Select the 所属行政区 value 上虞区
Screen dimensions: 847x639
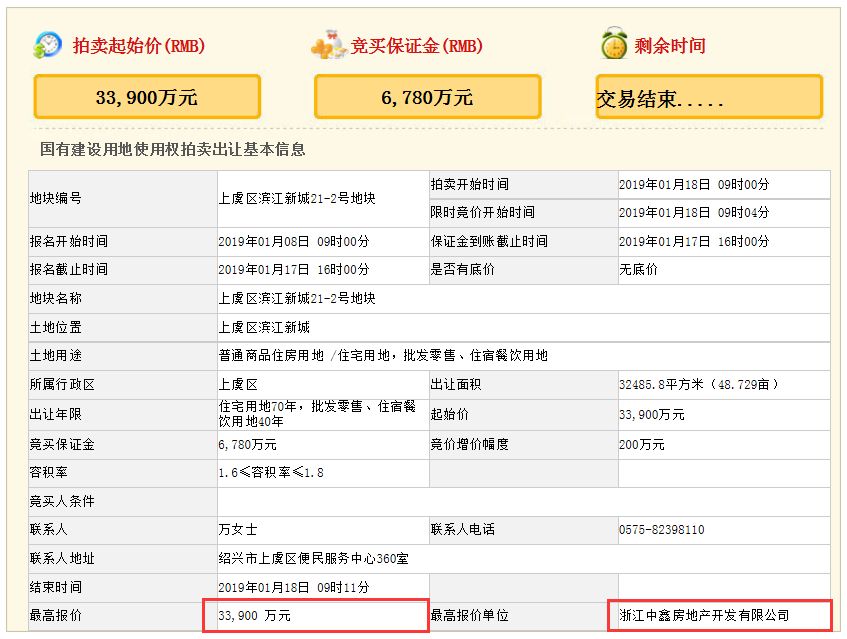(x=238, y=385)
